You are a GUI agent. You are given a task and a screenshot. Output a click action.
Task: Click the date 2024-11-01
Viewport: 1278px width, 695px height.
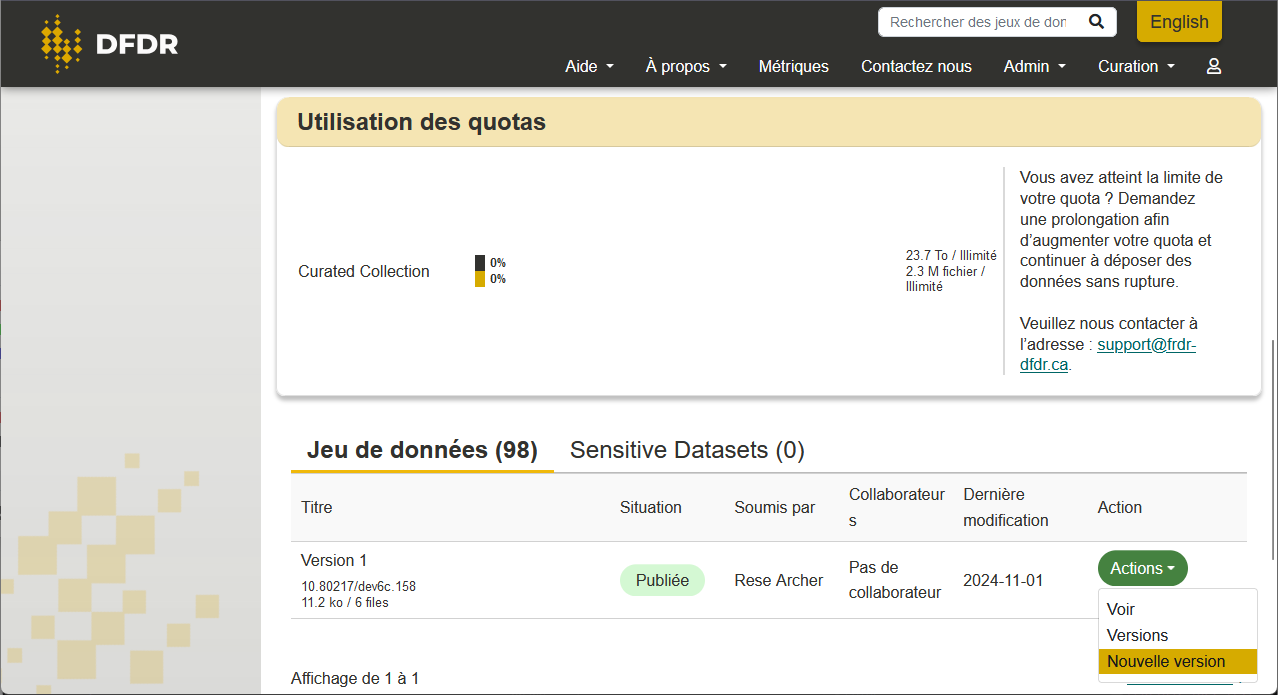pyautogui.click(x=1004, y=580)
